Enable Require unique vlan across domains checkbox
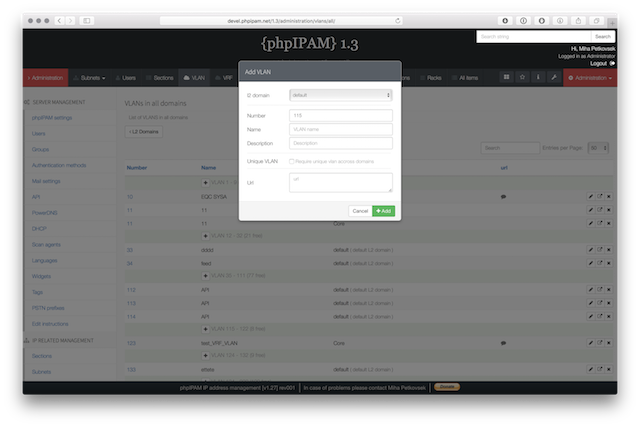640x427 pixels. coord(291,161)
